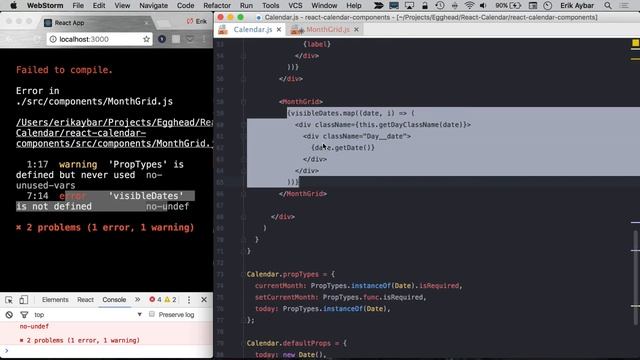The image size is (640, 360).
Task: Open the top execution context dropdown
Action: tap(87, 315)
